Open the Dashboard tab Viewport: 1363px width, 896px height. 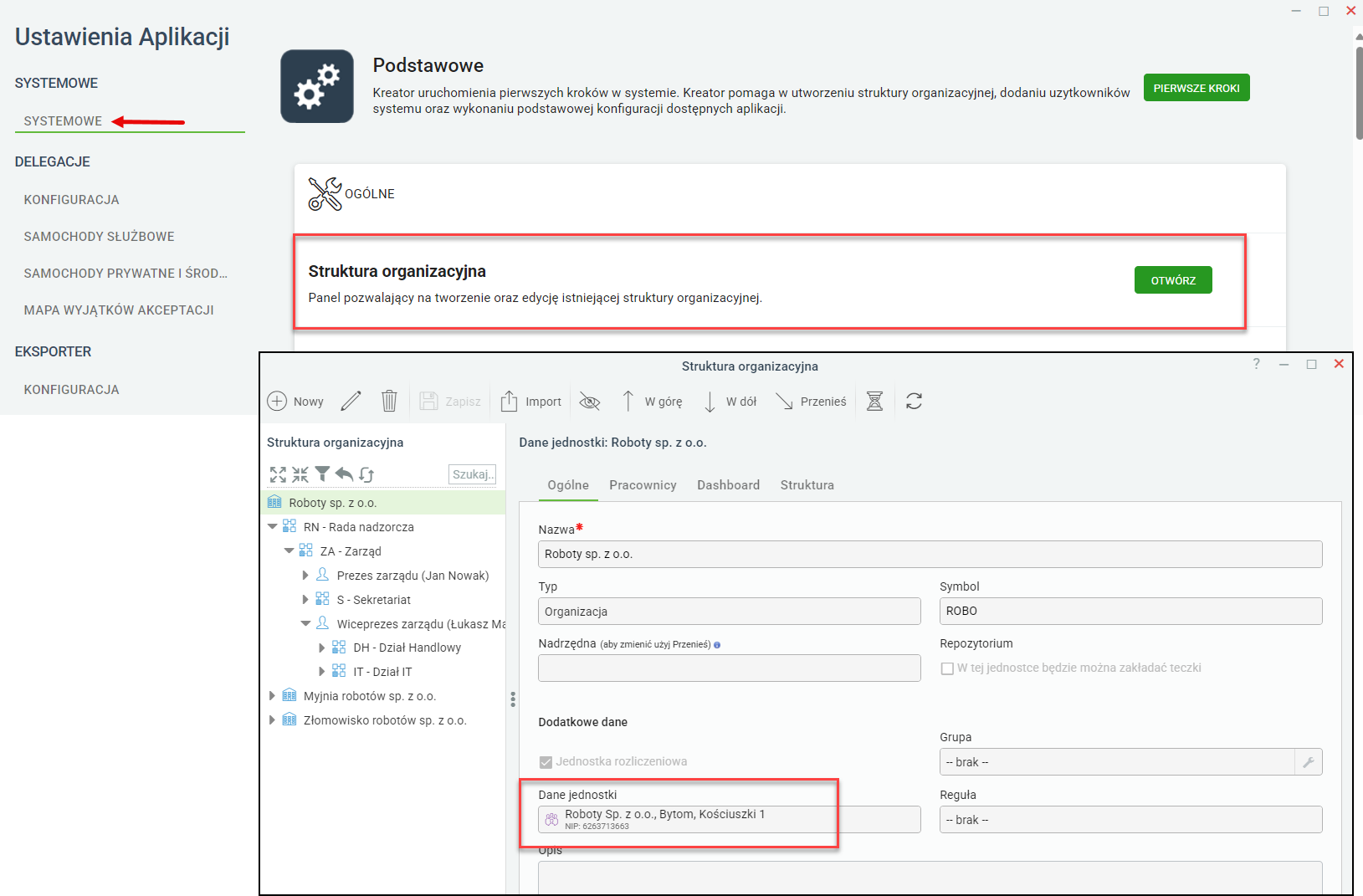[x=728, y=485]
